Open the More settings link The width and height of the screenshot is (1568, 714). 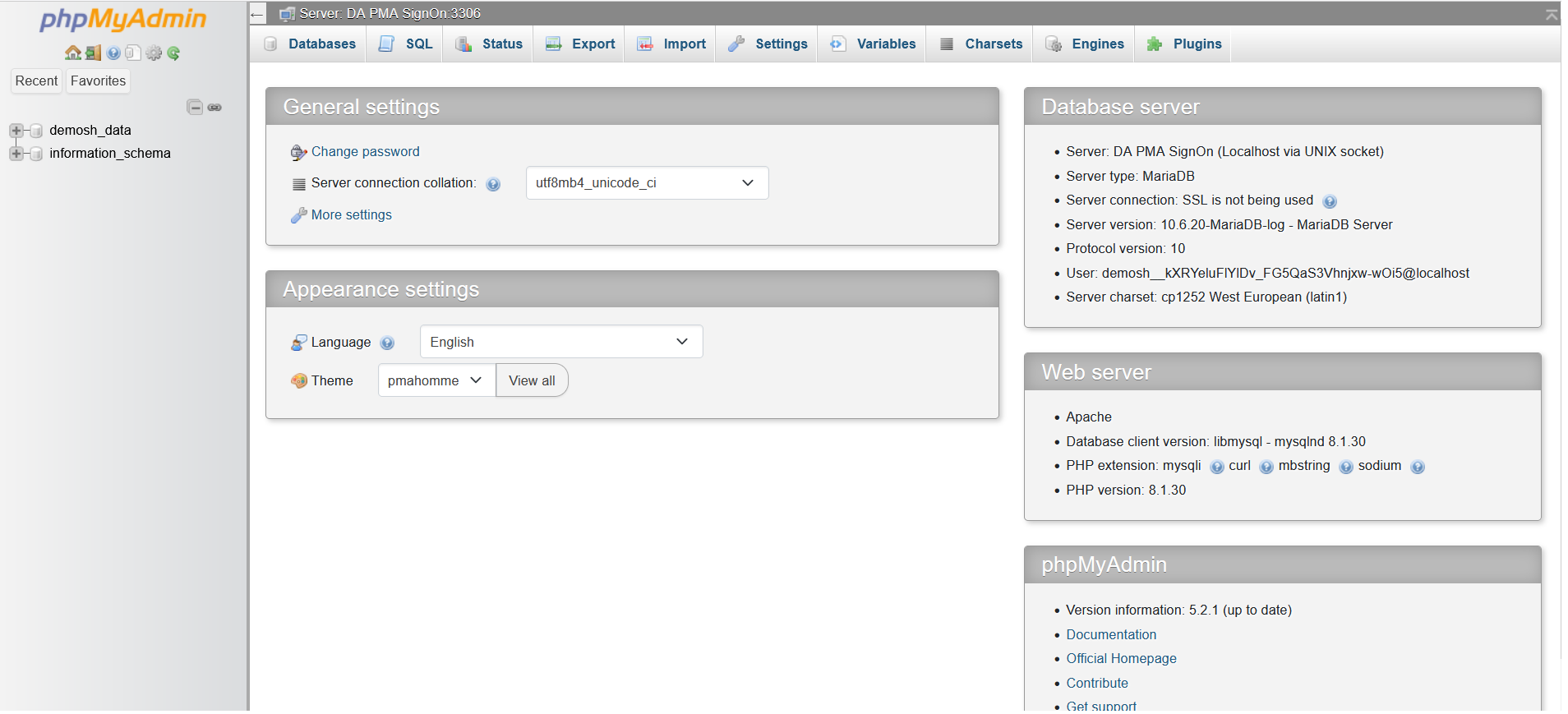[x=351, y=215]
